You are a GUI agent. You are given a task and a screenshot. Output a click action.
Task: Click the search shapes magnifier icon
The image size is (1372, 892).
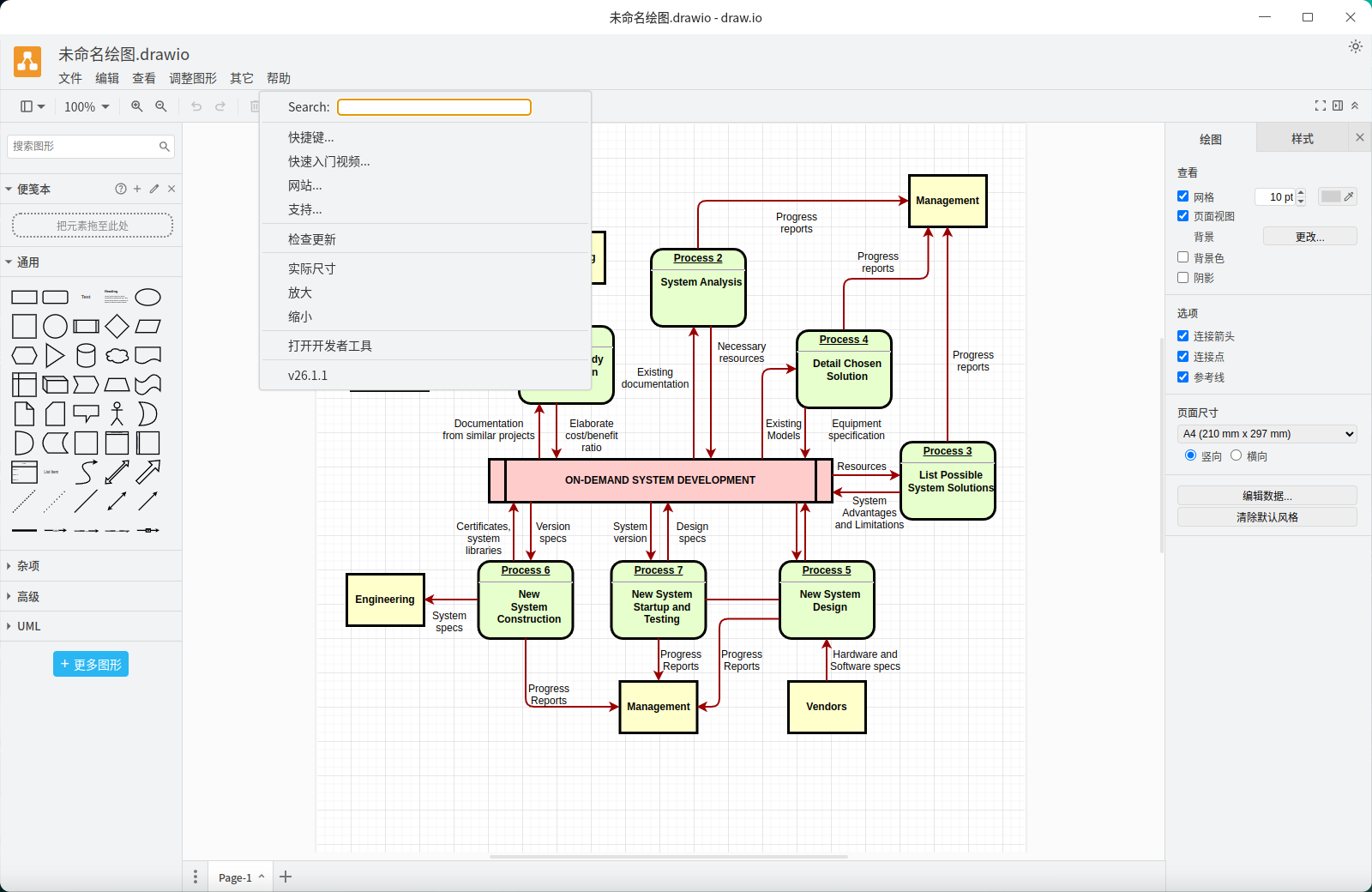pos(165,147)
